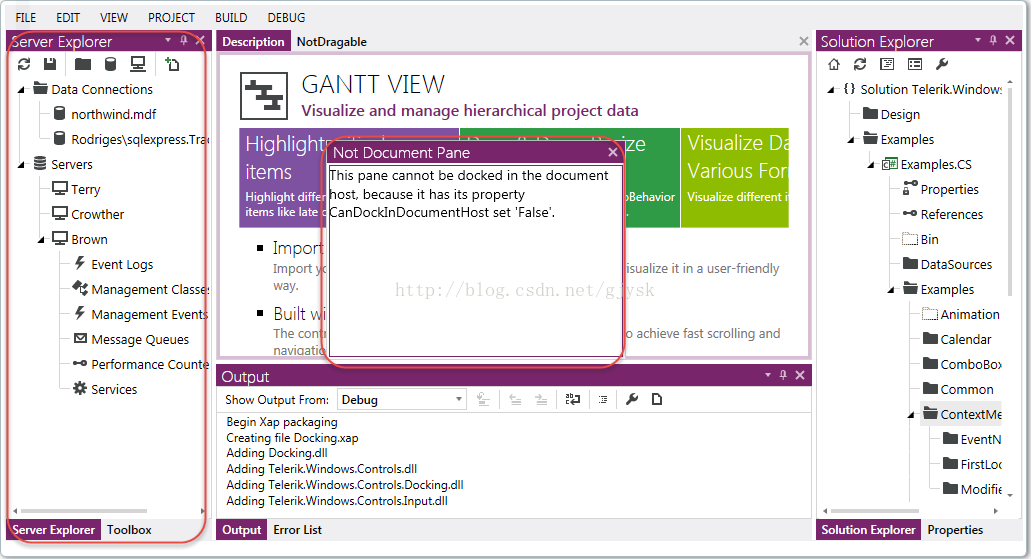Click the home icon in Solution Explorer
This screenshot has height=559, width=1031.
point(834,64)
